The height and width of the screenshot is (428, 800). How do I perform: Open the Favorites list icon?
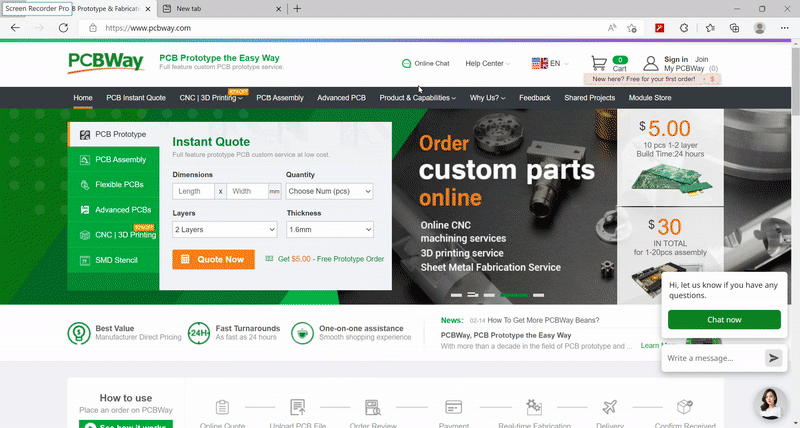(710, 28)
